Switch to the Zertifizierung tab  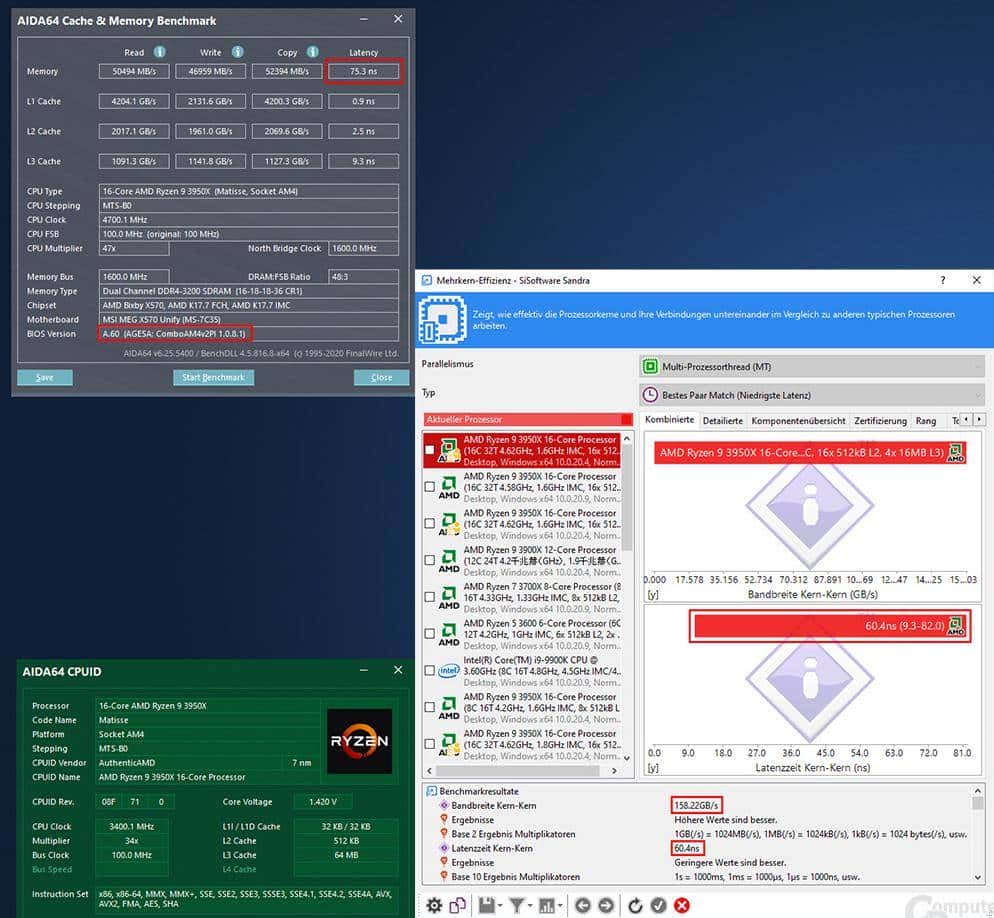coord(880,420)
